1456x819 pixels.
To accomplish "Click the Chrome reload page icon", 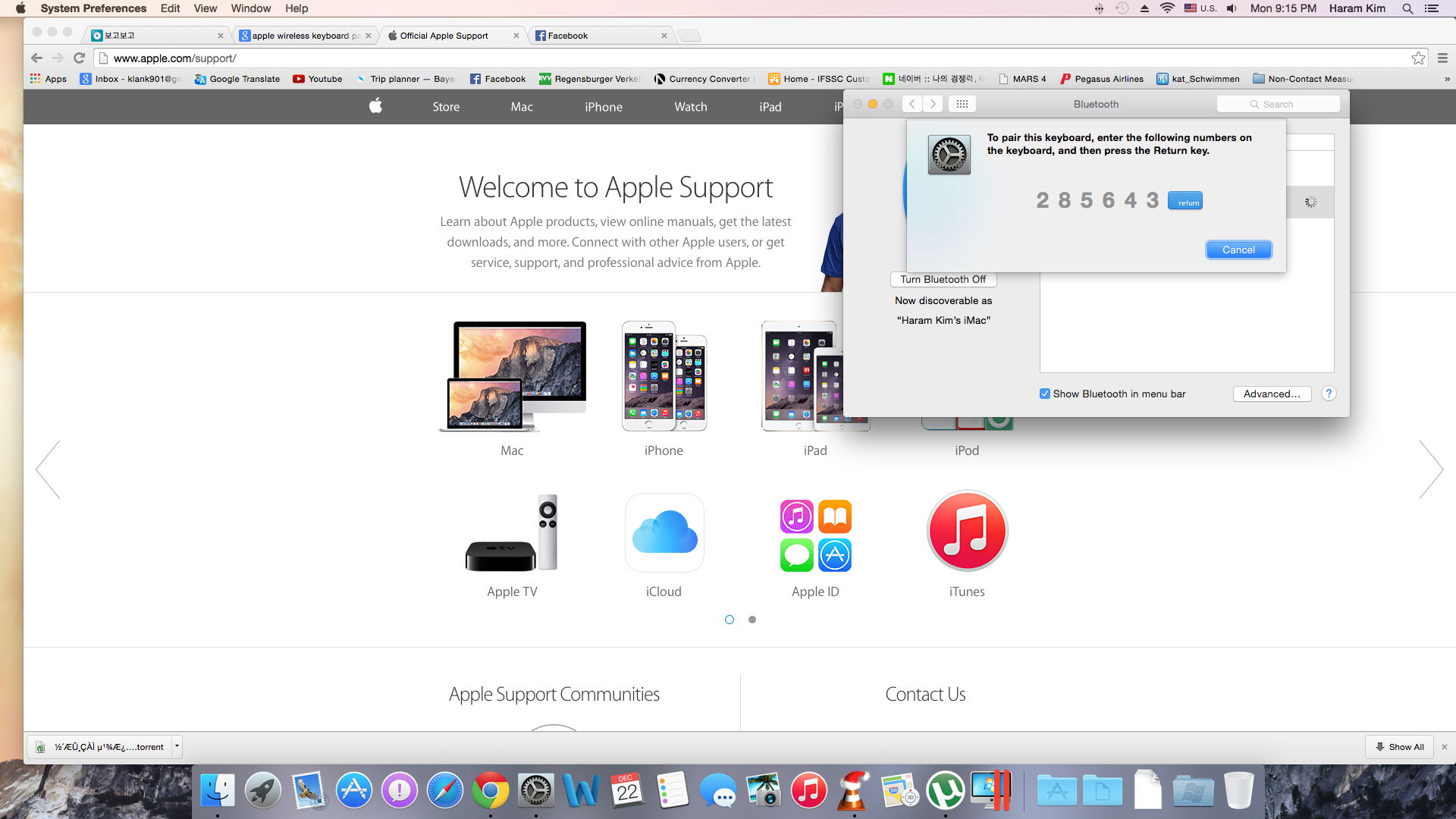I will (x=79, y=58).
